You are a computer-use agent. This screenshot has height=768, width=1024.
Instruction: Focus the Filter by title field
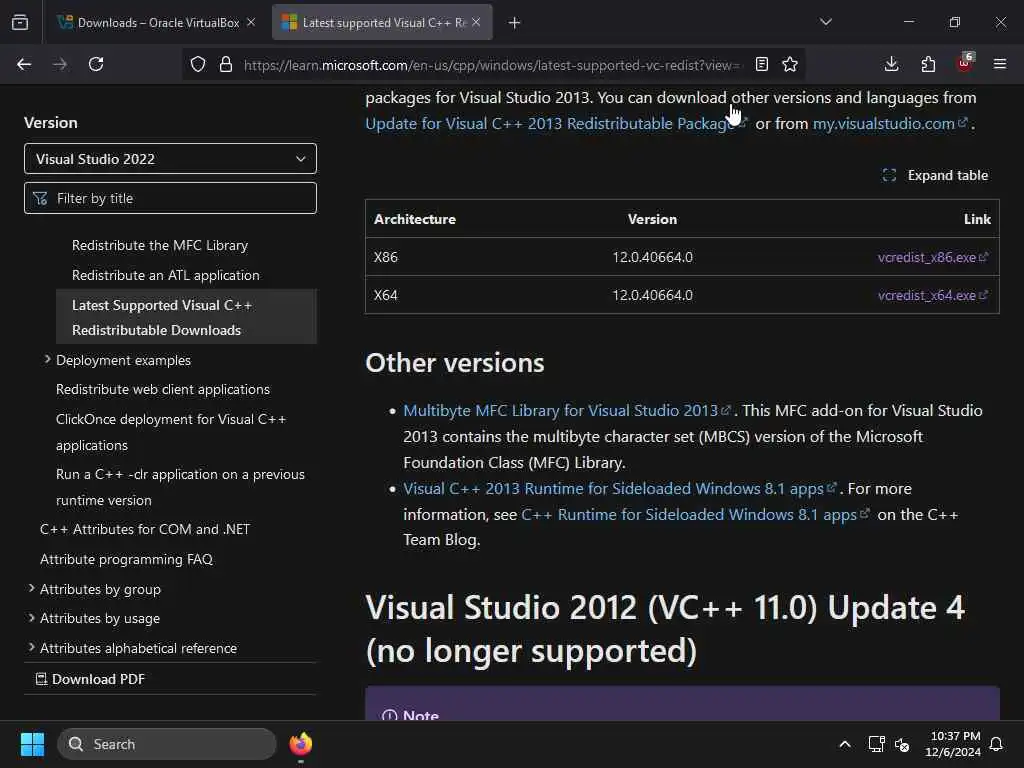pyautogui.click(x=170, y=198)
